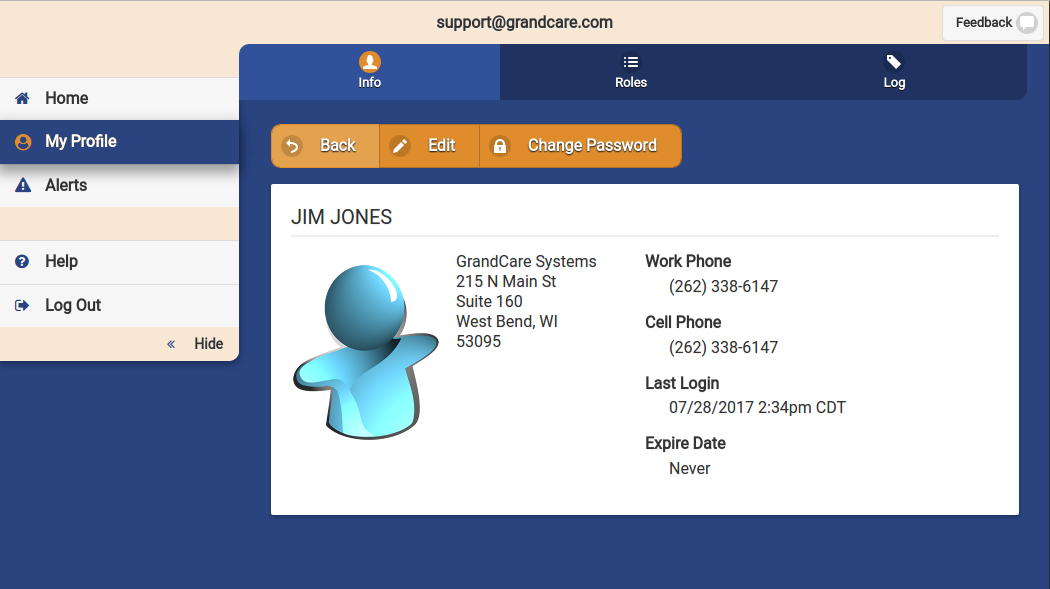Click the Feedback speech bubble icon
Viewport: 1050px width, 589px height.
coord(1027,23)
